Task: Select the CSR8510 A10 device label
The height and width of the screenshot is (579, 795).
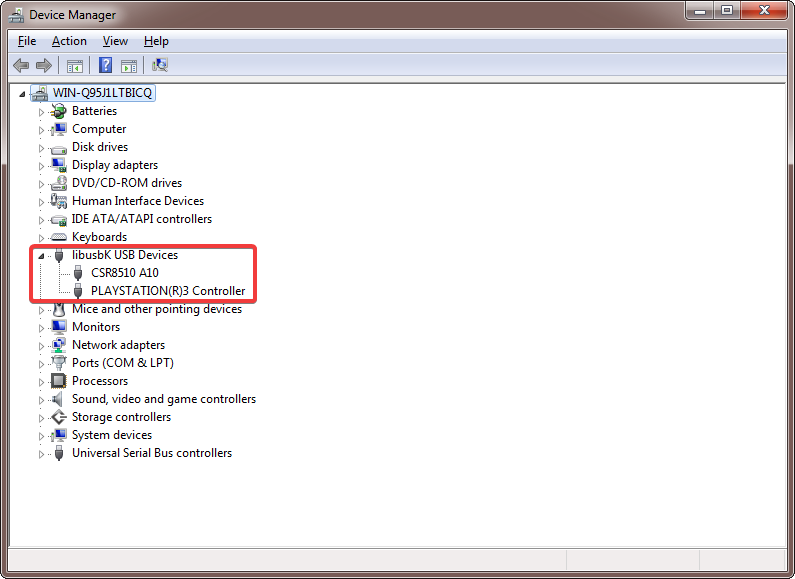Action: coord(125,273)
